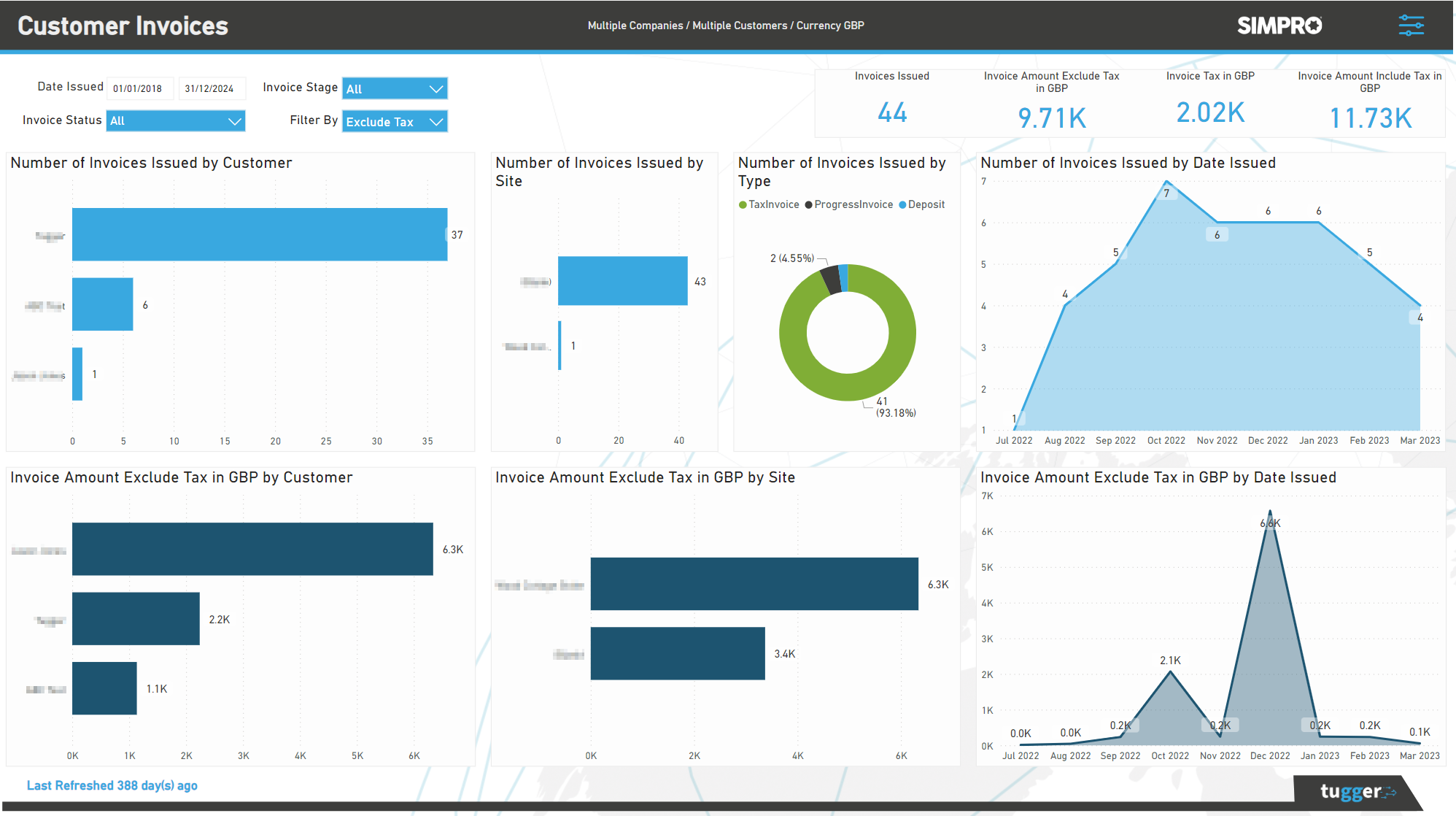
Task: Click the Last Refreshed 388 day(s) ago link
Action: pyautogui.click(x=112, y=785)
